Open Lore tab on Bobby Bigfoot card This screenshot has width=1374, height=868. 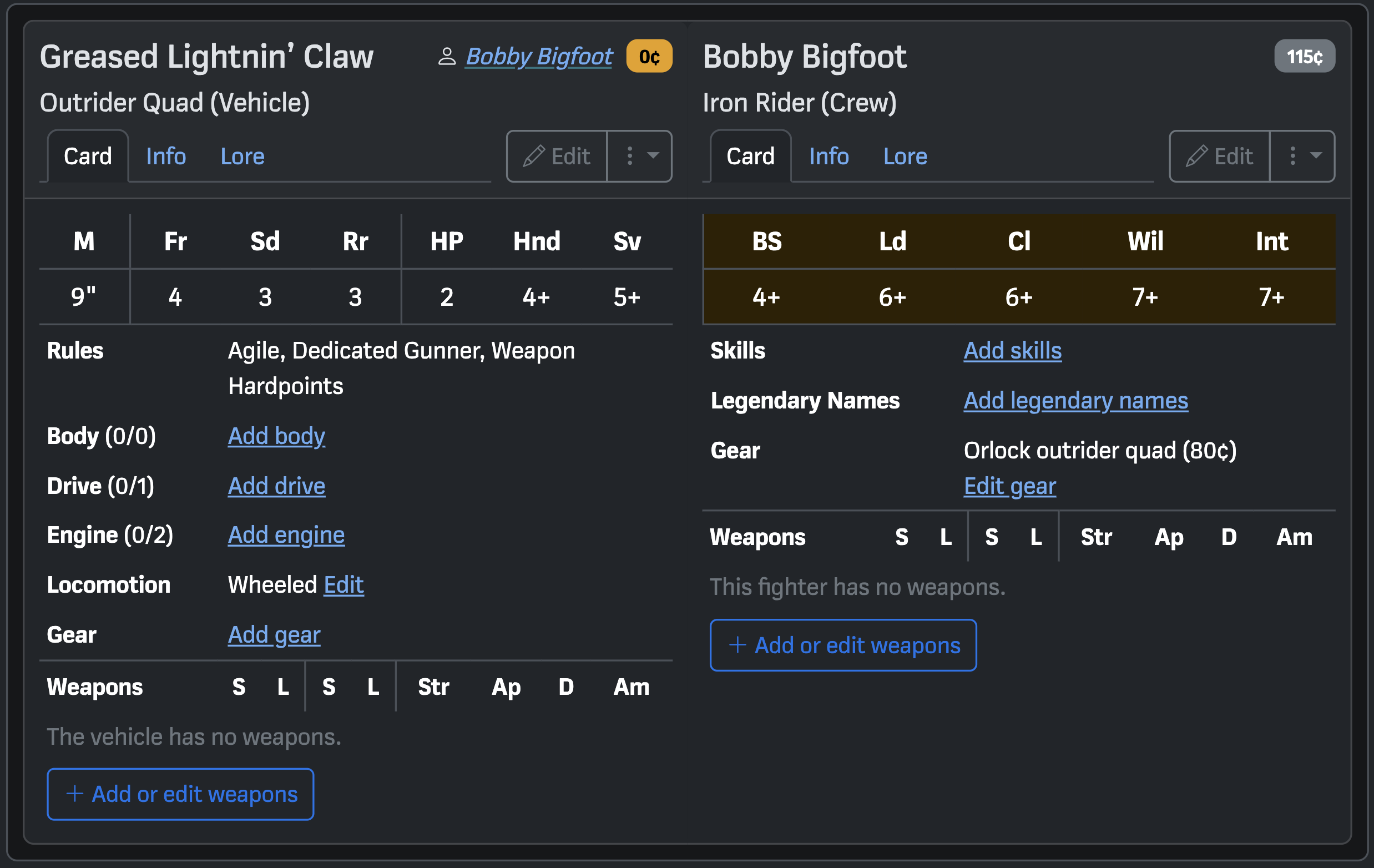click(x=905, y=156)
